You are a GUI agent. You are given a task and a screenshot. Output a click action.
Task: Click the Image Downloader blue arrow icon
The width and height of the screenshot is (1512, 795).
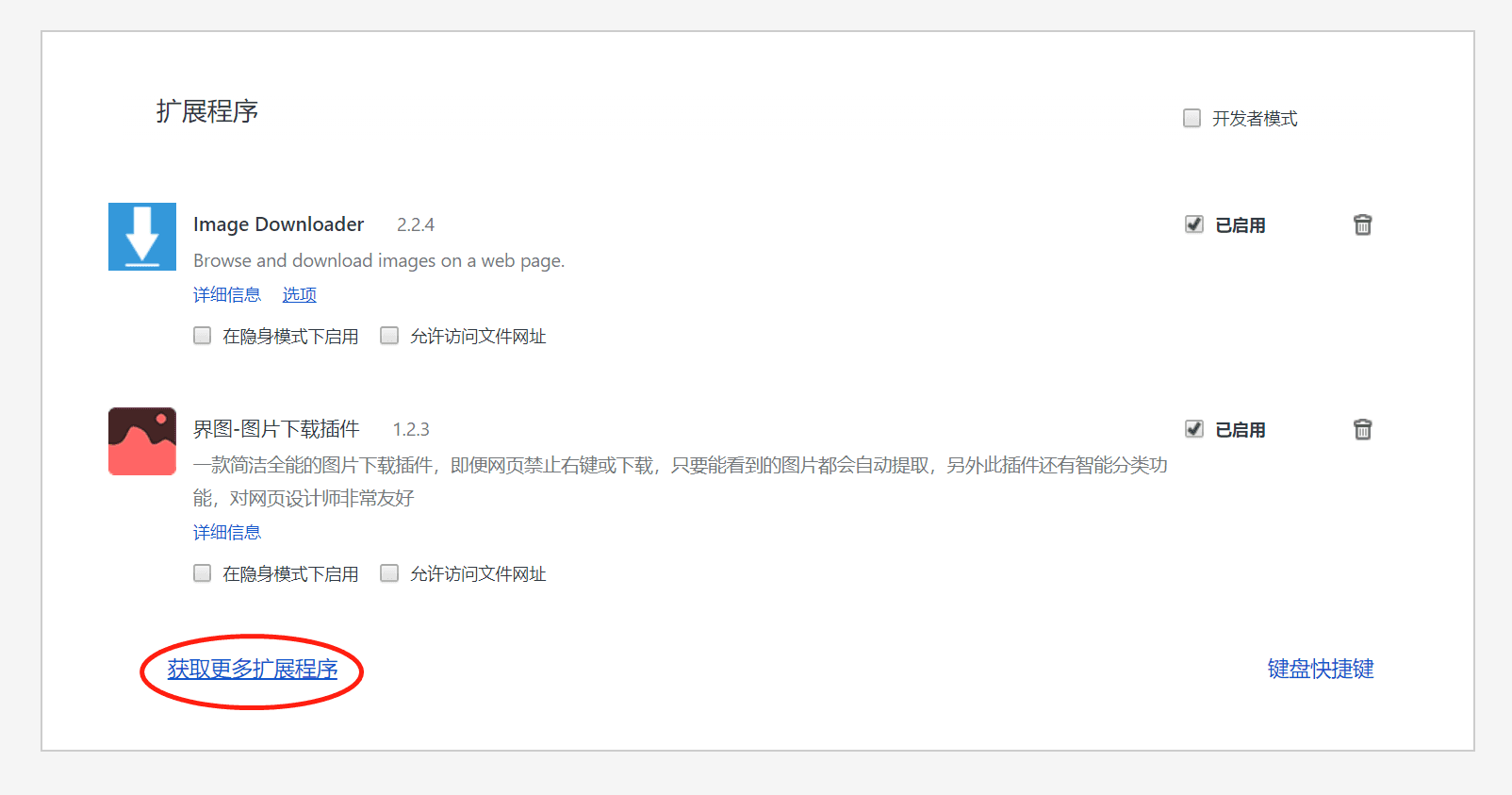(x=142, y=237)
